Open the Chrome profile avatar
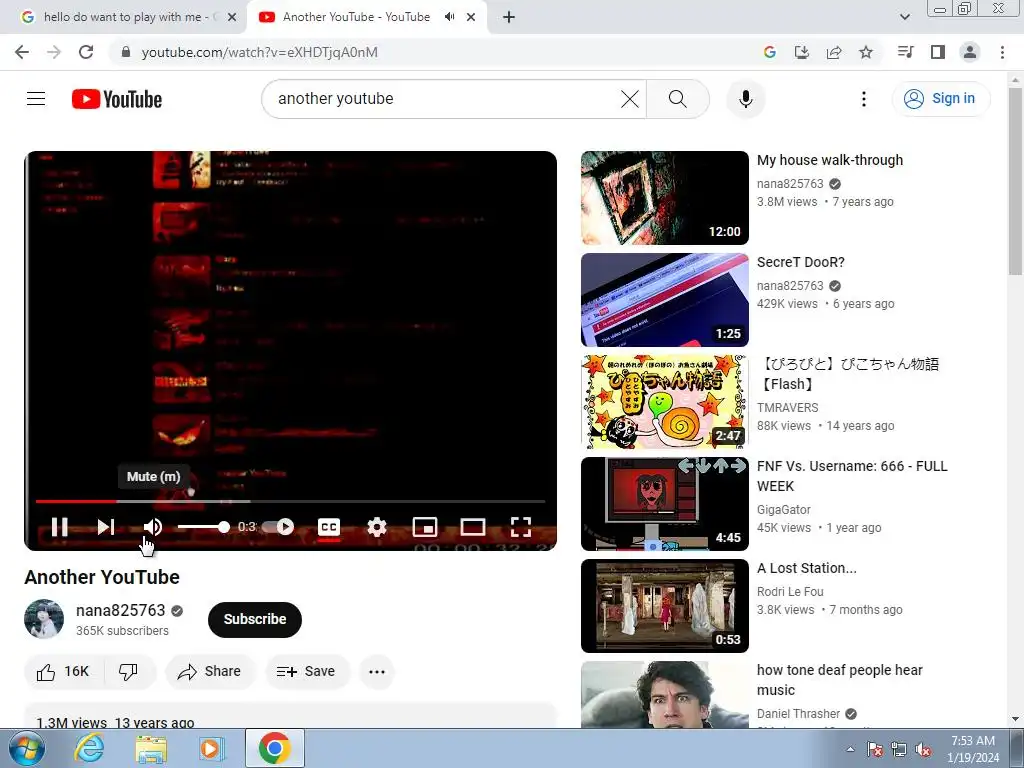Viewport: 1024px width, 768px height. tap(970, 52)
